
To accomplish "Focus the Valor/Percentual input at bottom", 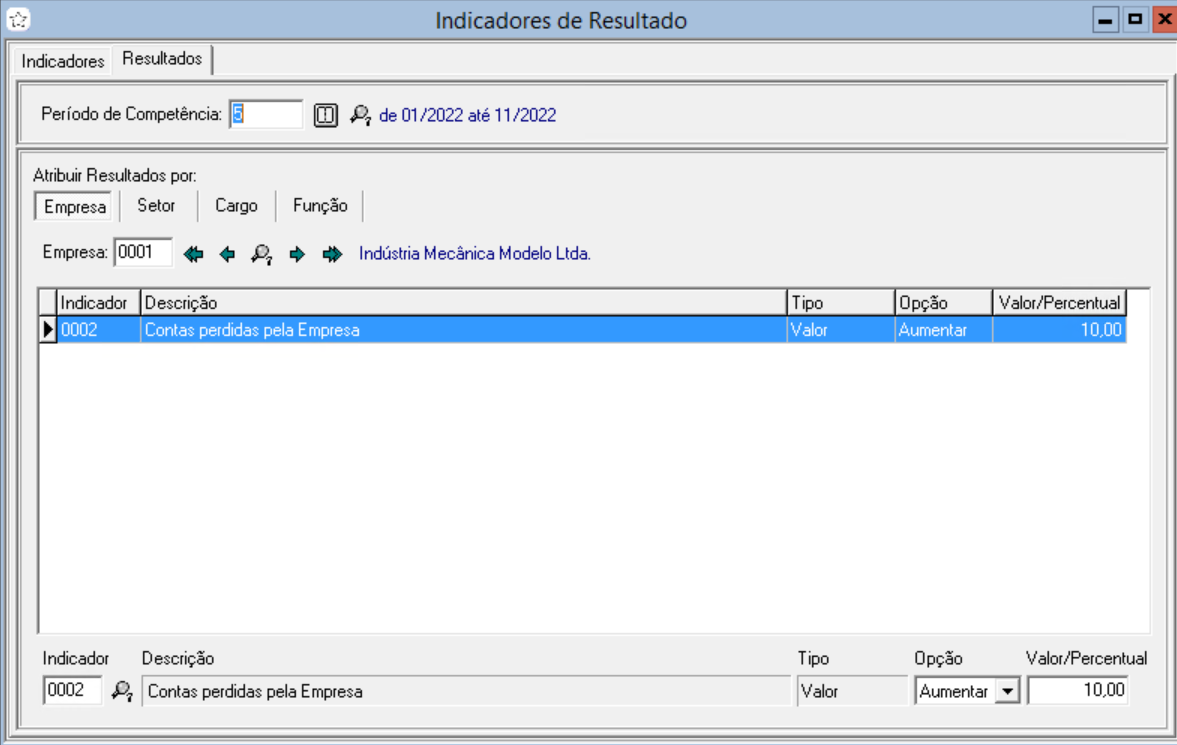I will pyautogui.click(x=1078, y=691).
